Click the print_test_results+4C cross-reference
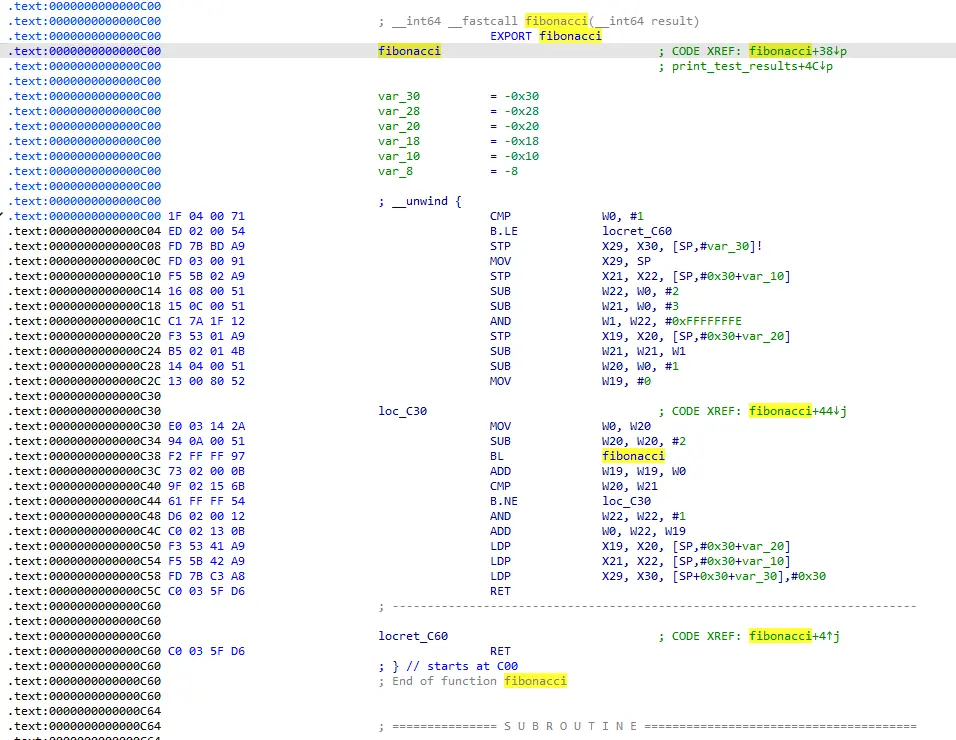 click(x=751, y=66)
